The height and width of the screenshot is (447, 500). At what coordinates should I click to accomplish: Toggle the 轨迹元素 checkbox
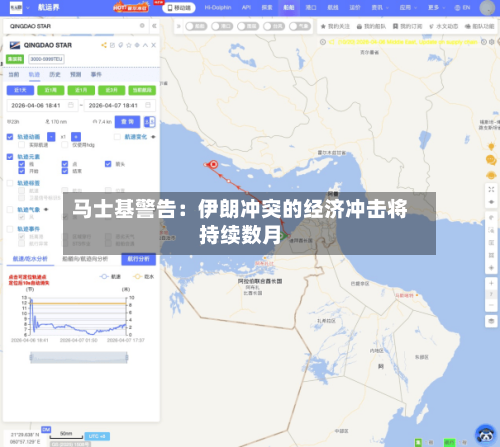pos(10,157)
